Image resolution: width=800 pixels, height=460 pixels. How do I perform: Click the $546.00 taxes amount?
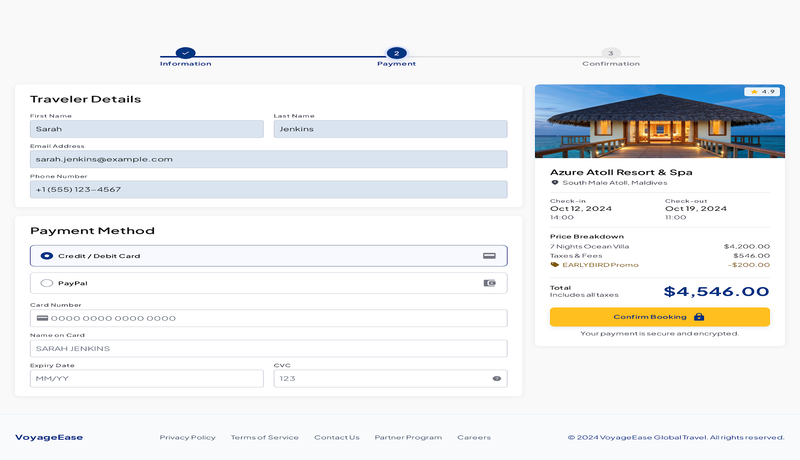click(751, 255)
